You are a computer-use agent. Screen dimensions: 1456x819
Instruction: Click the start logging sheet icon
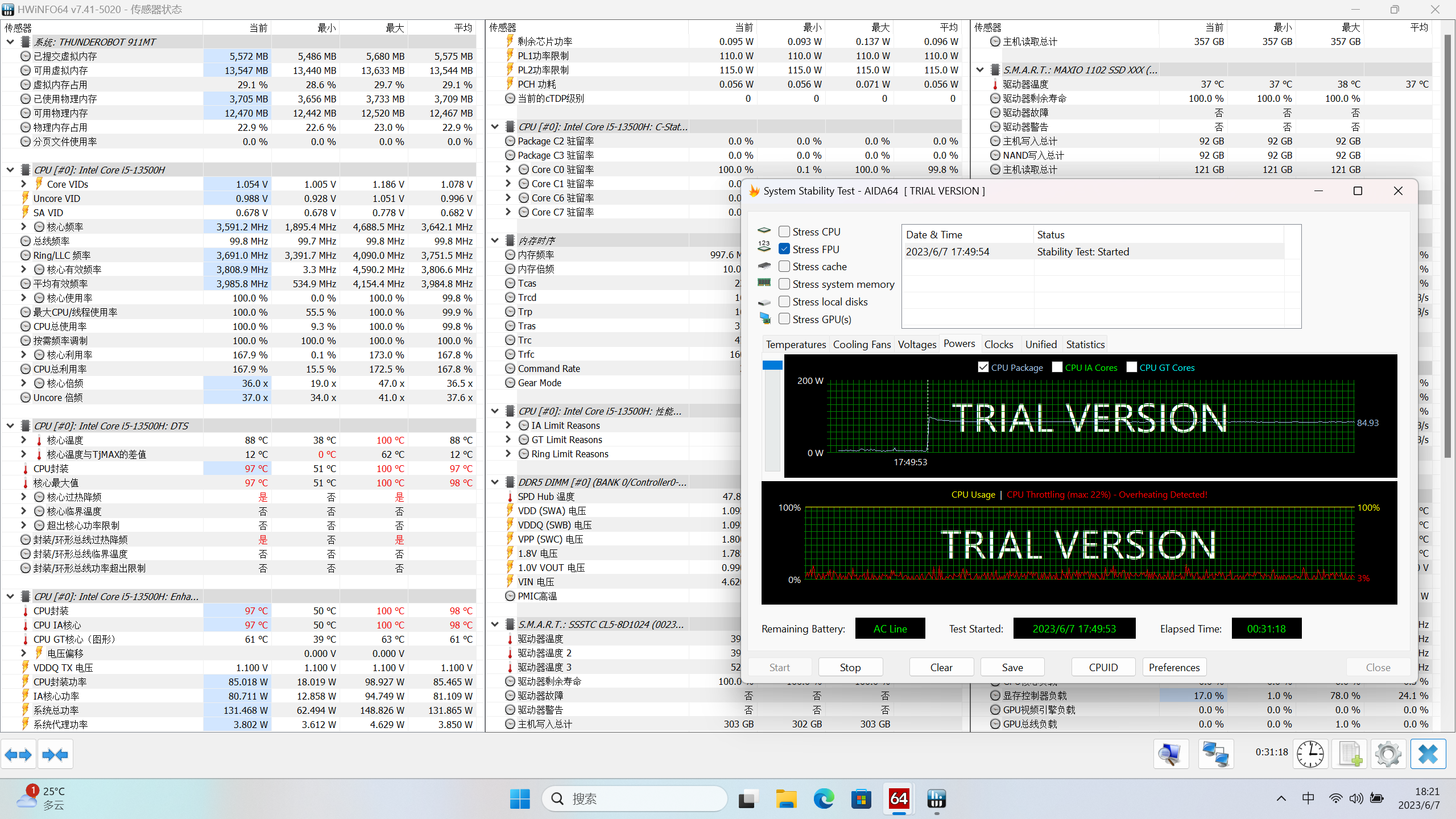1349,755
